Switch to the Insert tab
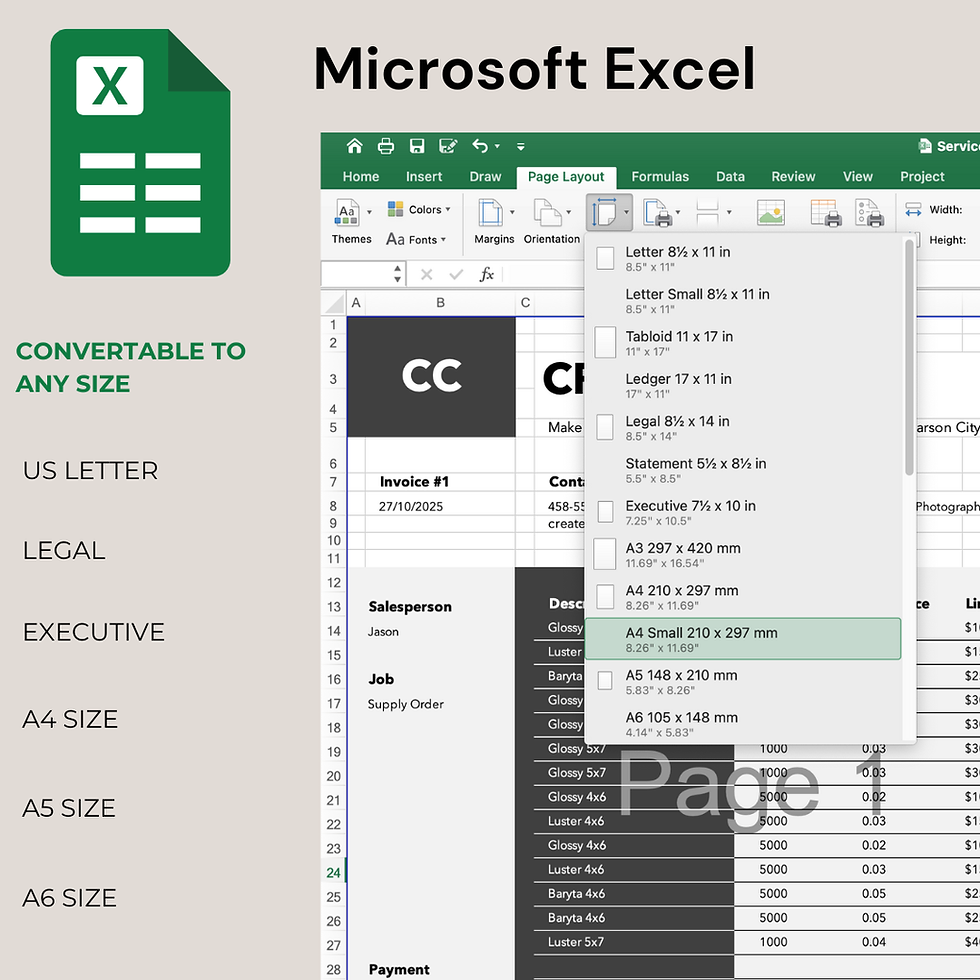 tap(424, 177)
